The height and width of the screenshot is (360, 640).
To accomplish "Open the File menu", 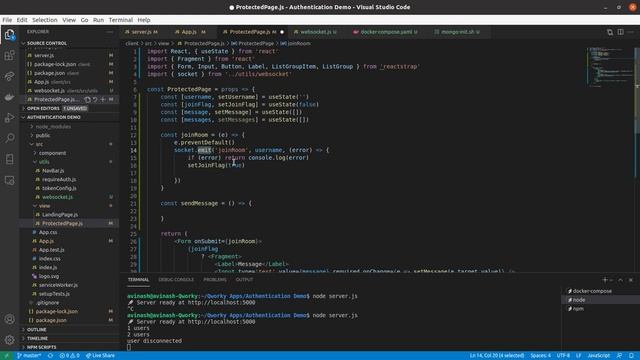I will (7, 20).
